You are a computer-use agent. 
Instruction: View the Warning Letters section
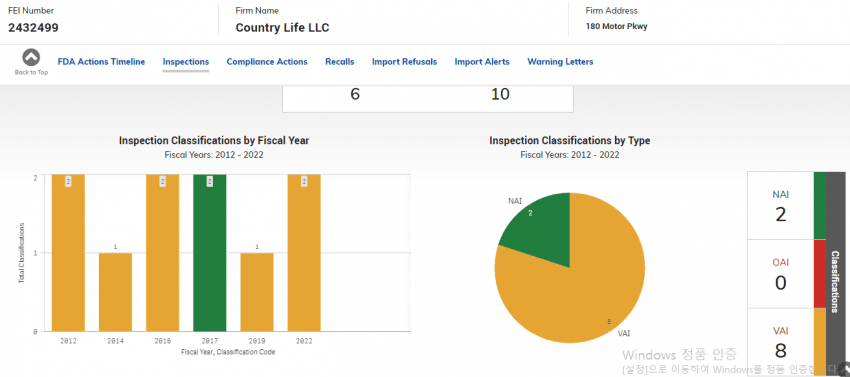coord(560,62)
